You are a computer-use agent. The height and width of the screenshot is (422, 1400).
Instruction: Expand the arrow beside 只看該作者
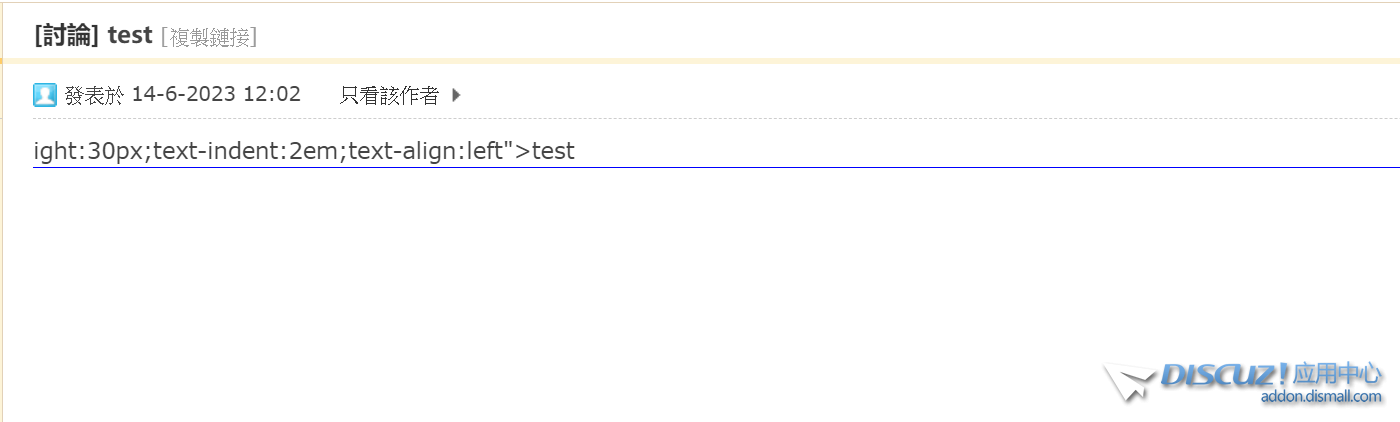[456, 96]
